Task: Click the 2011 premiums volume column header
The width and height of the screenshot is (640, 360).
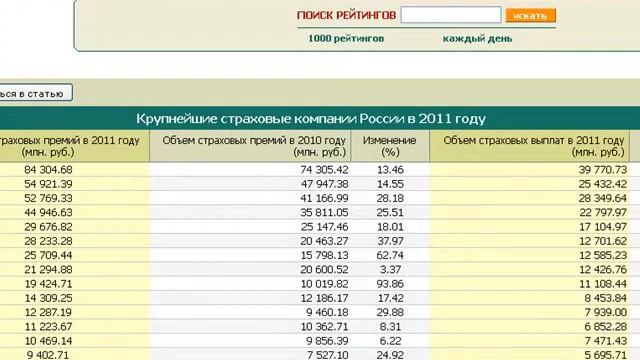Action: click(x=74, y=146)
